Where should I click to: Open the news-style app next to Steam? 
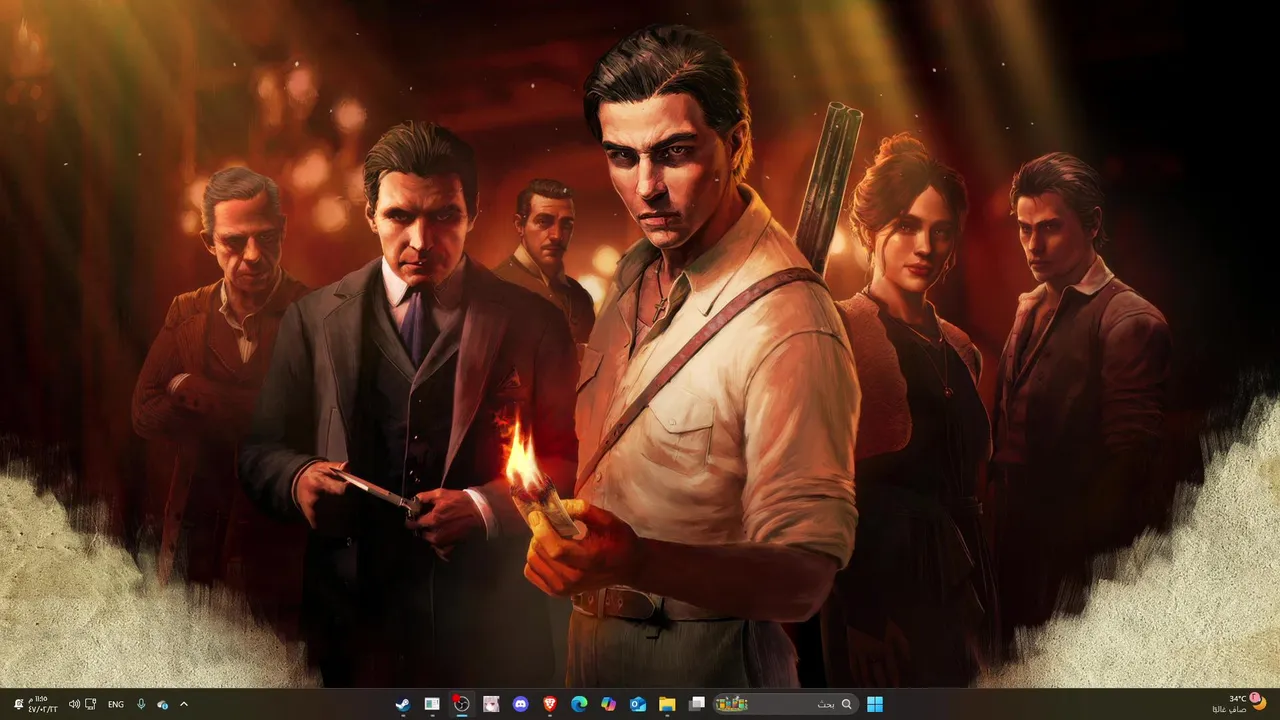(x=432, y=704)
